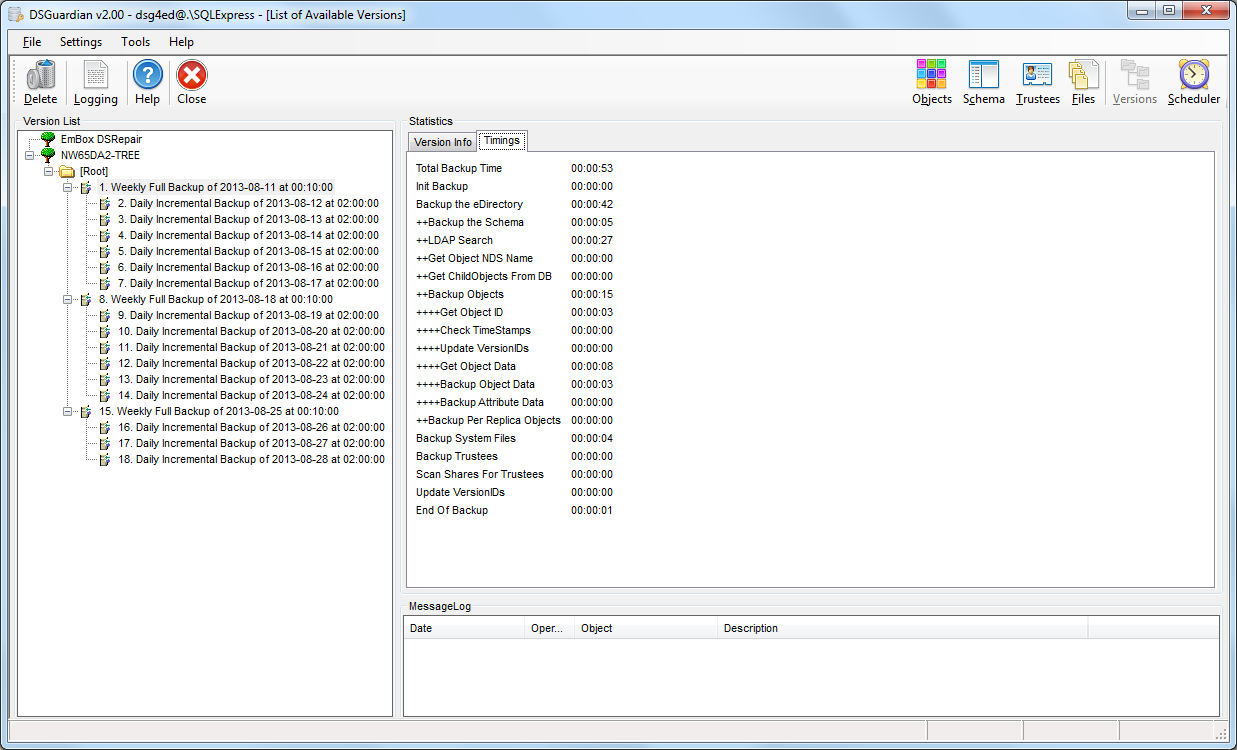This screenshot has height=750, width=1237.
Task: Collapse the 8. Weekly Full Backup node
Action: pyautogui.click(x=67, y=299)
